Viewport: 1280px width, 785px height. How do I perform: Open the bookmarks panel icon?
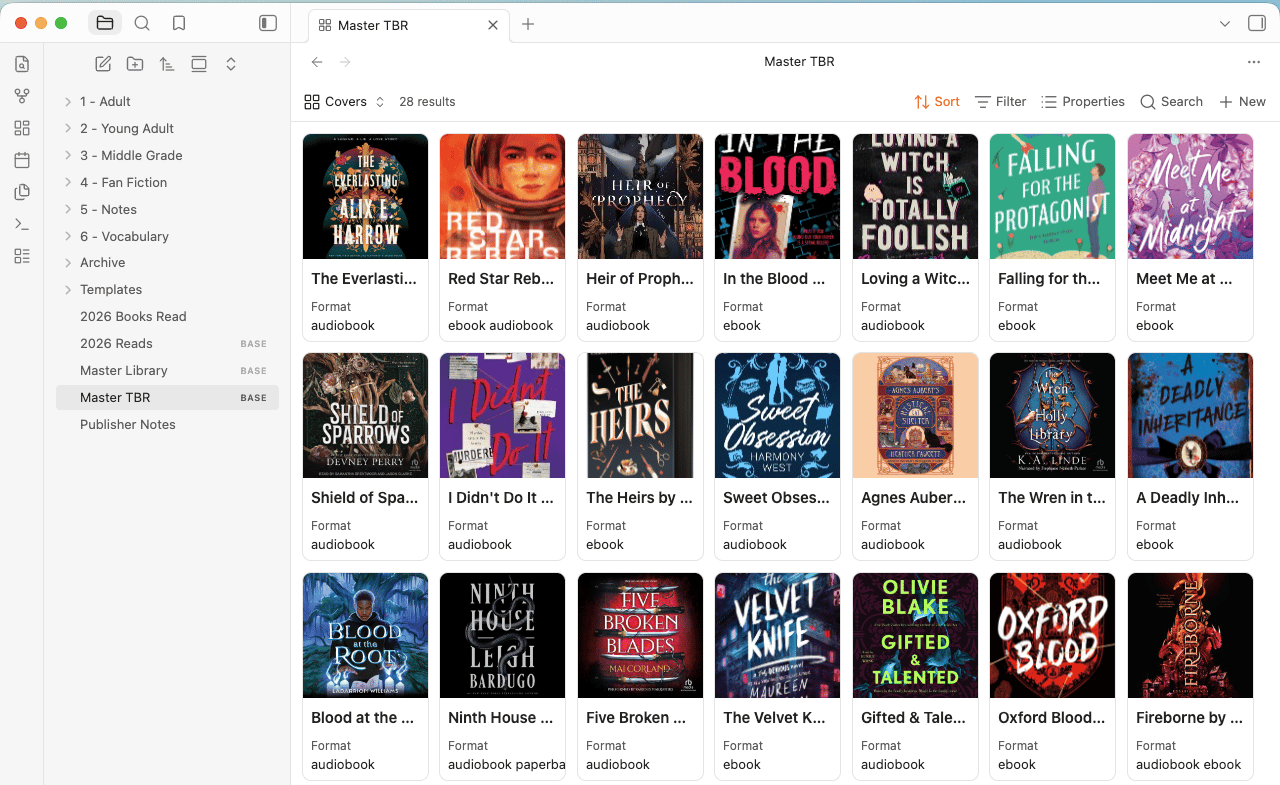tap(179, 23)
